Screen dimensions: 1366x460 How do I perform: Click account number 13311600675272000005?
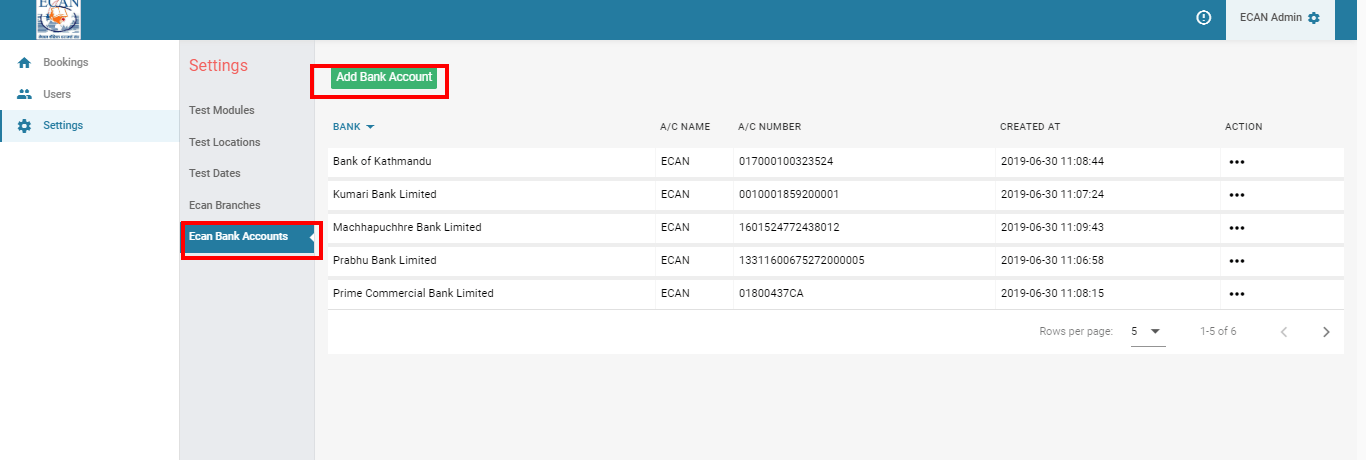pos(801,260)
